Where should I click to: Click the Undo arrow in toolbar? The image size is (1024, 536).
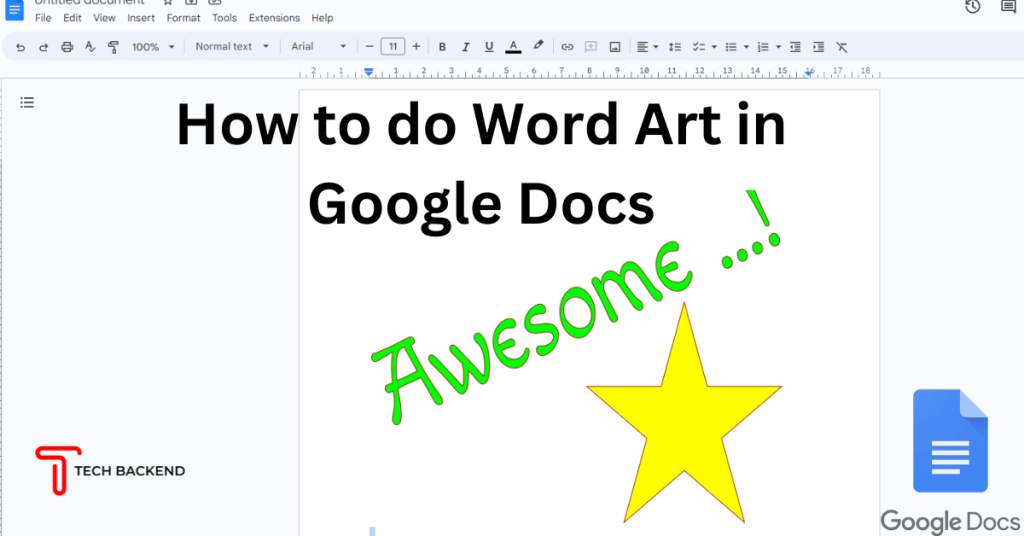click(20, 47)
